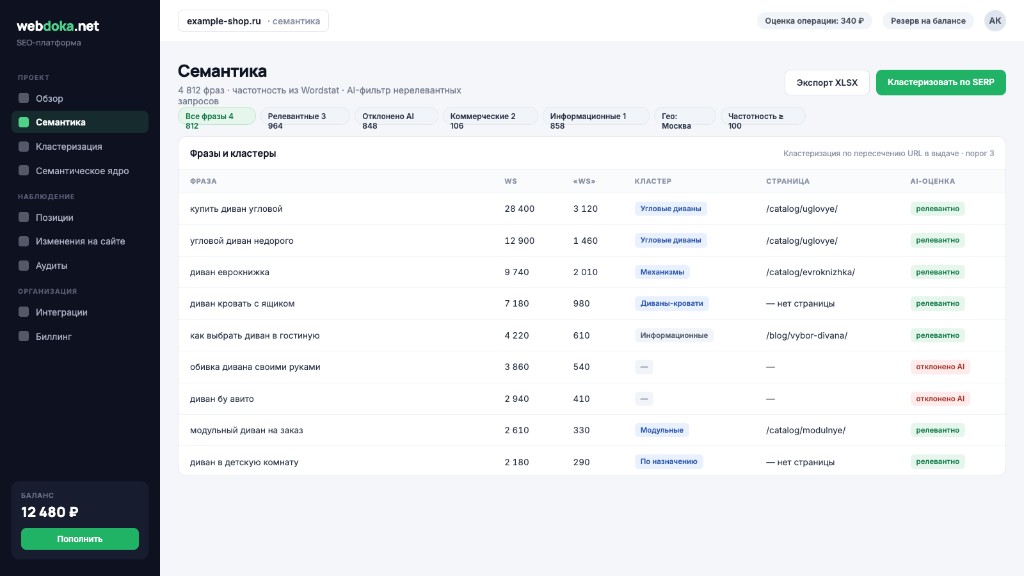Click the Пополнить balance button
Image resolution: width=1024 pixels, height=576 pixels.
80,539
